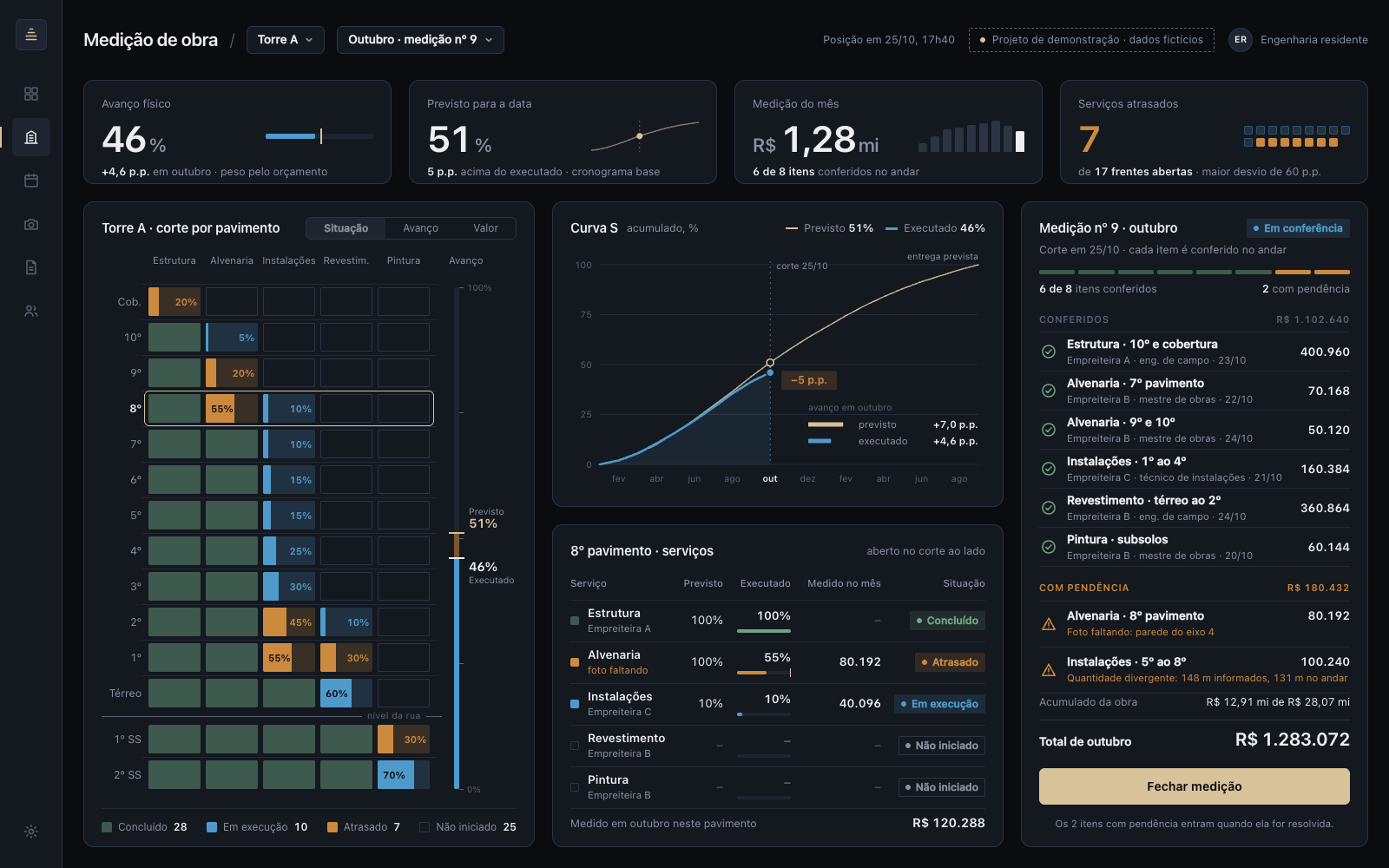Toggle Previsto 51% series in Curva S
1389x868 pixels.
click(829, 228)
